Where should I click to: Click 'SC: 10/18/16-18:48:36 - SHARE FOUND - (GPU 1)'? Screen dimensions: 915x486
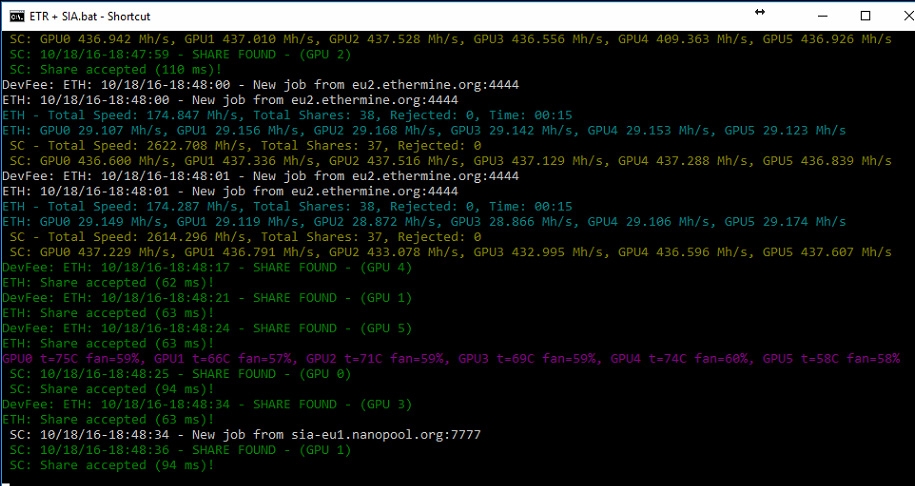tap(180, 449)
